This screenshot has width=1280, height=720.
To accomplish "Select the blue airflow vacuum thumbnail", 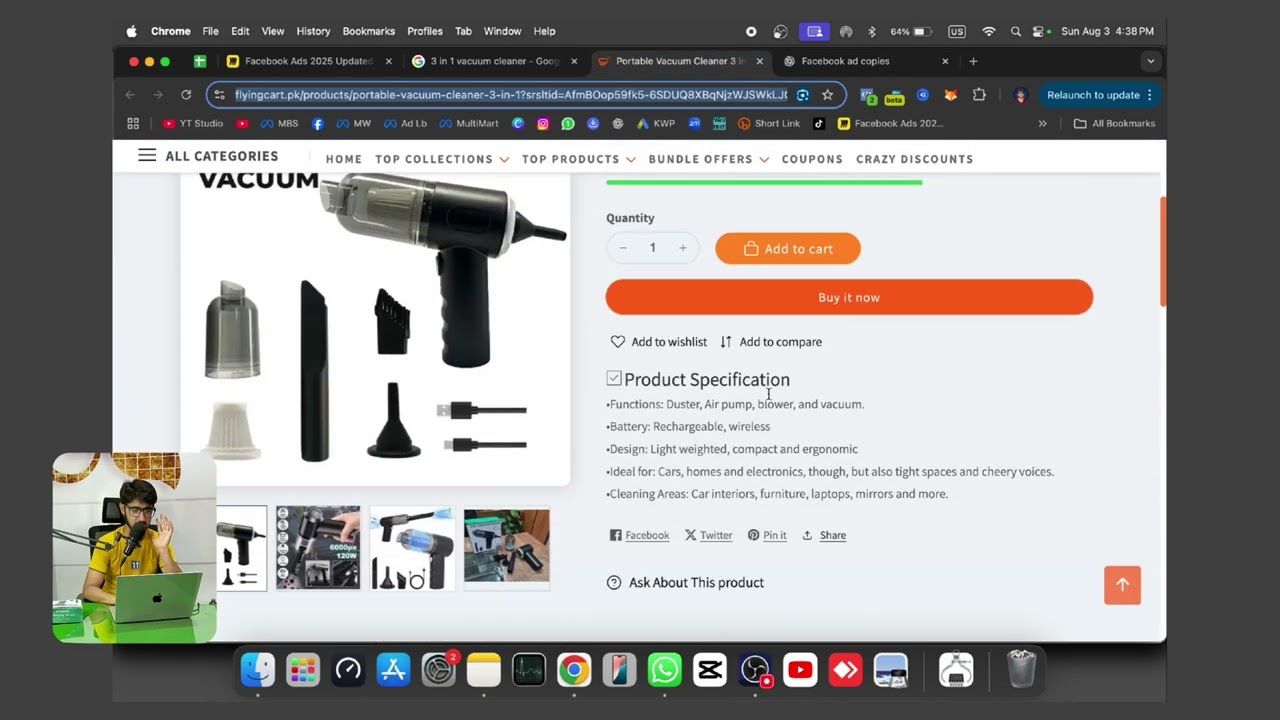I will (x=412, y=547).
